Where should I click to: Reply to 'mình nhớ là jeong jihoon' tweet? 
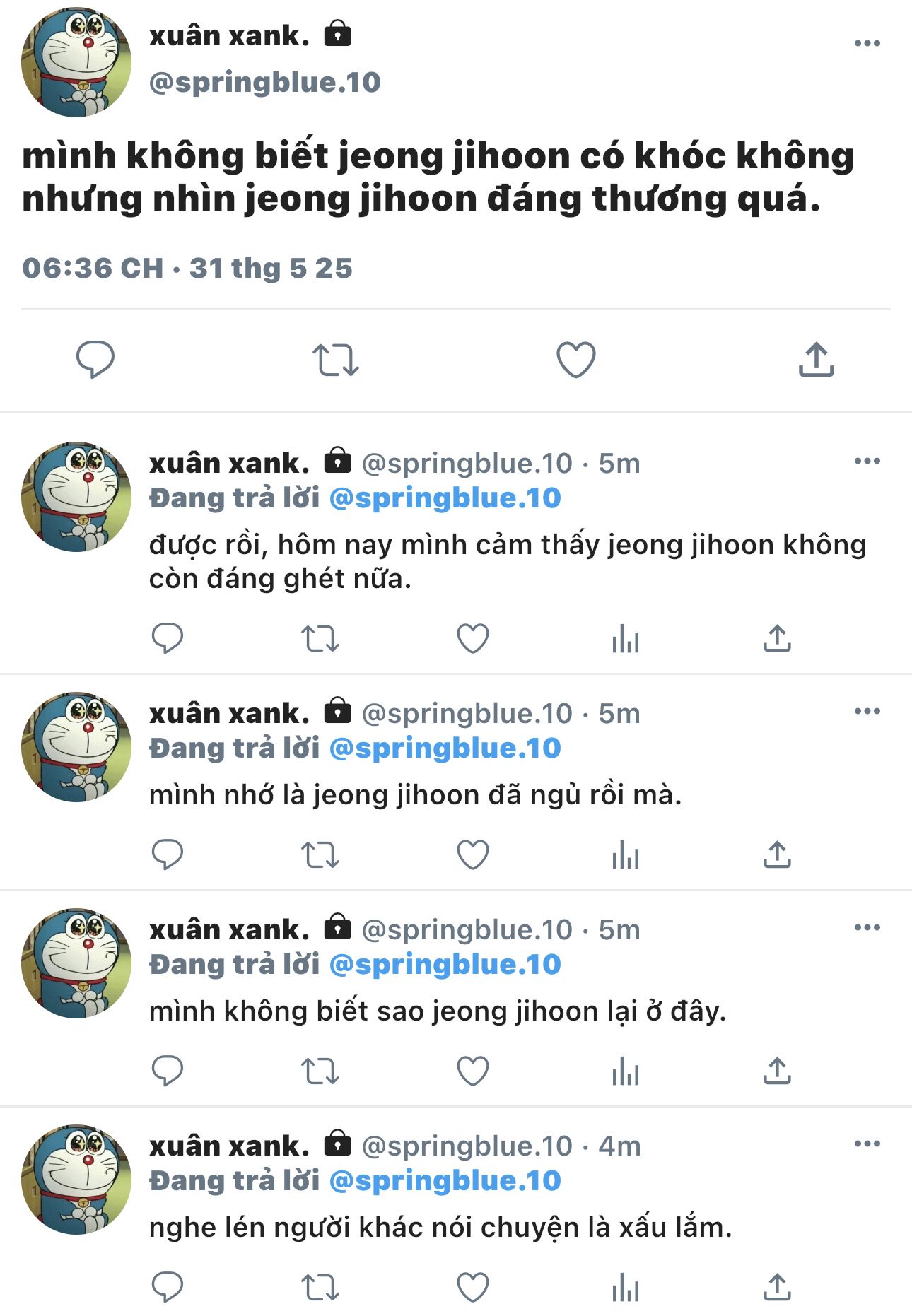pos(168,855)
